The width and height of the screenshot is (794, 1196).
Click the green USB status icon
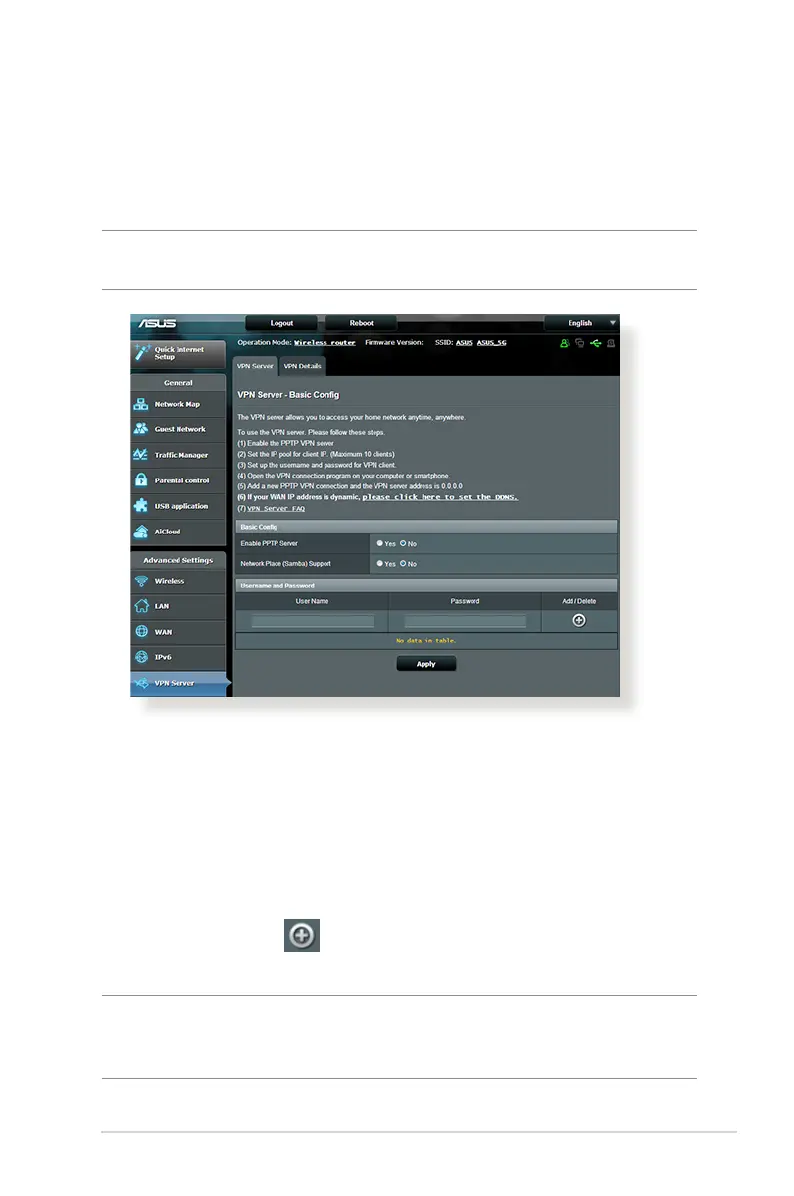(596, 343)
